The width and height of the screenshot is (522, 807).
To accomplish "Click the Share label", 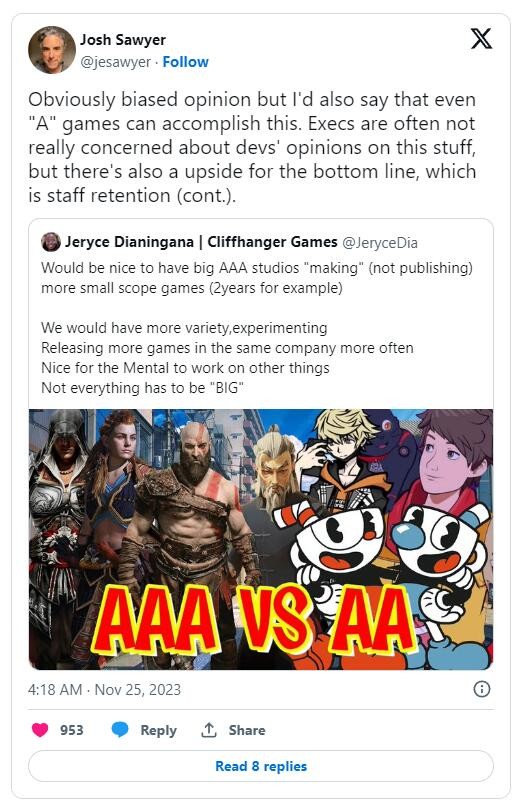I will tap(247, 730).
